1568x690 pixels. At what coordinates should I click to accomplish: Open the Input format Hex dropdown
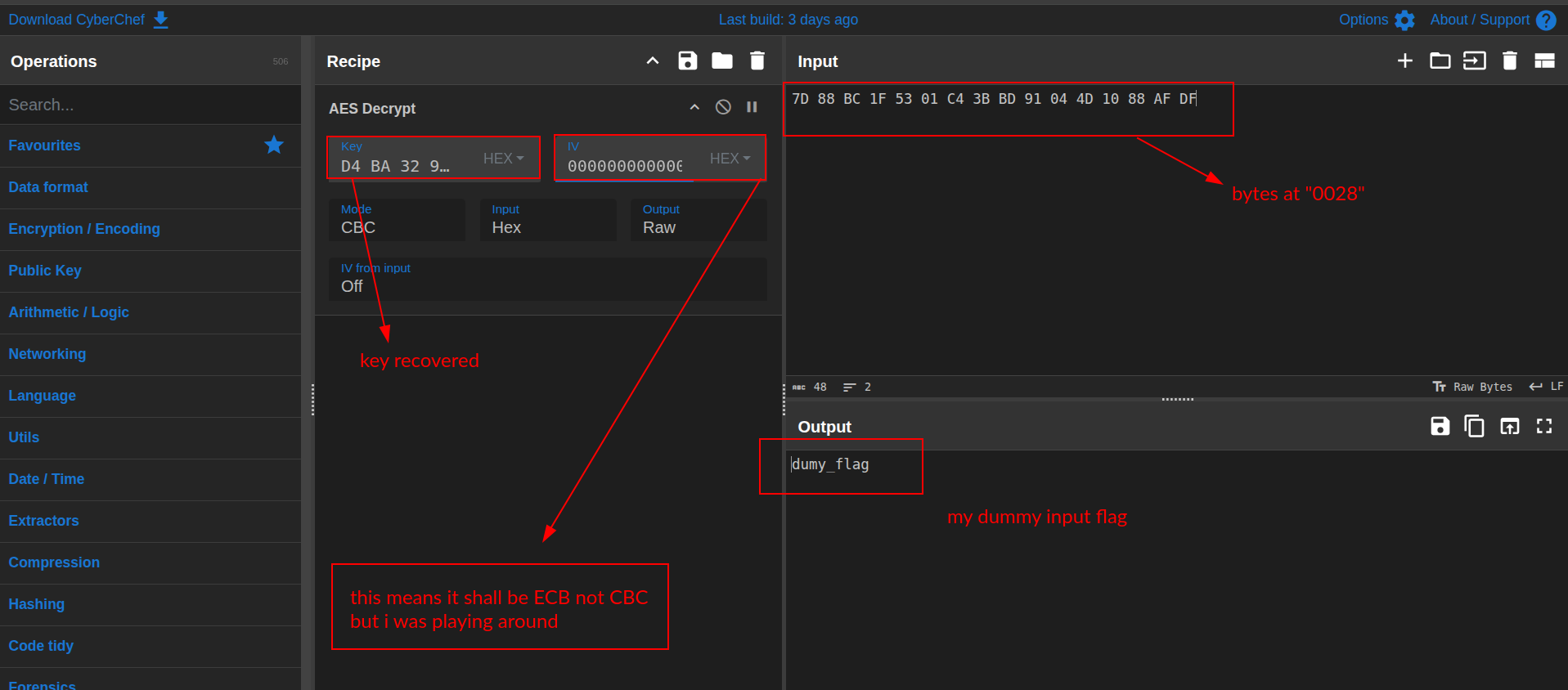point(548,220)
